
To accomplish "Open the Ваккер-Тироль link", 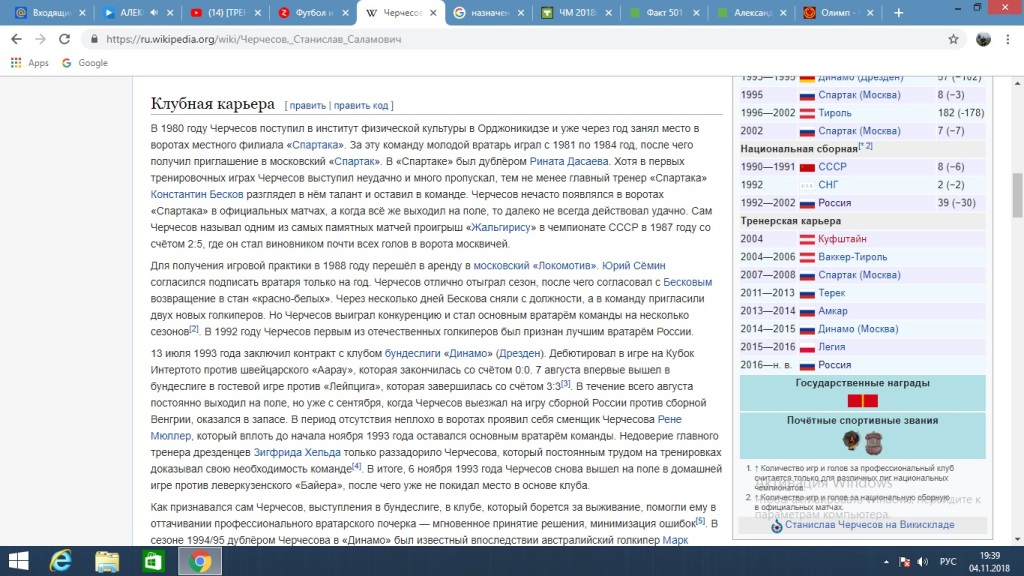I will (853, 257).
